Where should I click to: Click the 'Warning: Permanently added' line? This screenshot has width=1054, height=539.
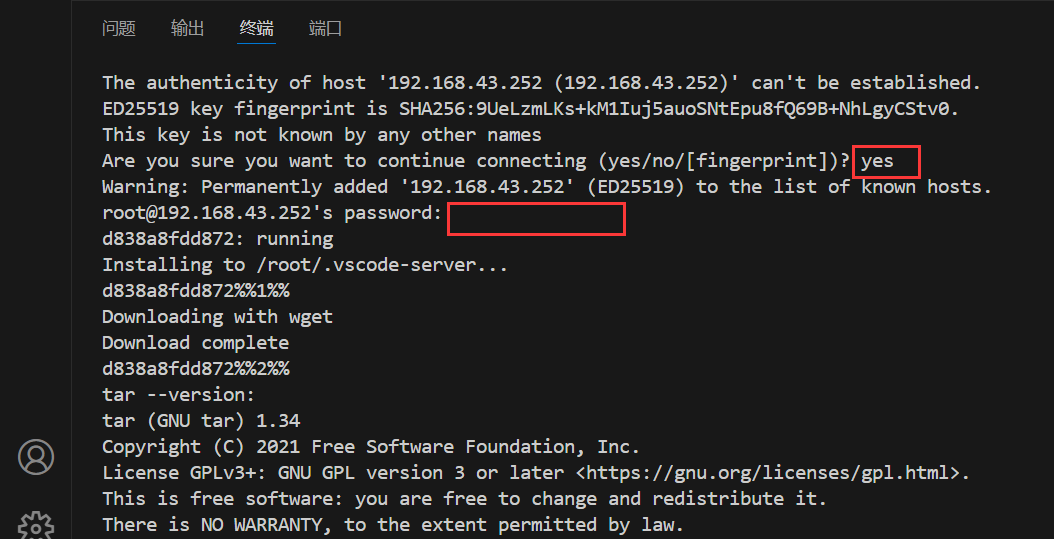coord(547,187)
